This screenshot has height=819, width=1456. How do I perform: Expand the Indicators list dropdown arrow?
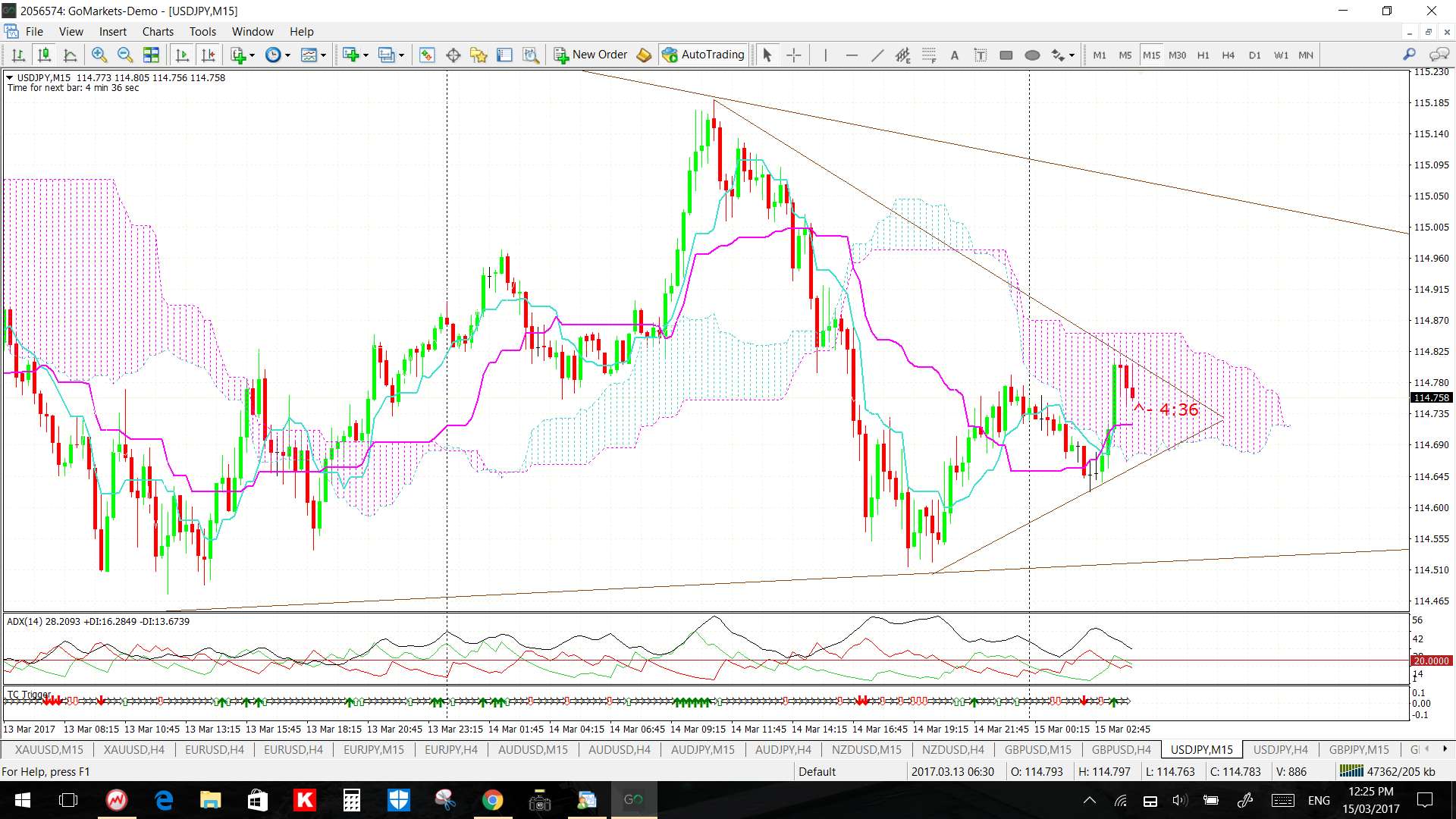pos(252,55)
